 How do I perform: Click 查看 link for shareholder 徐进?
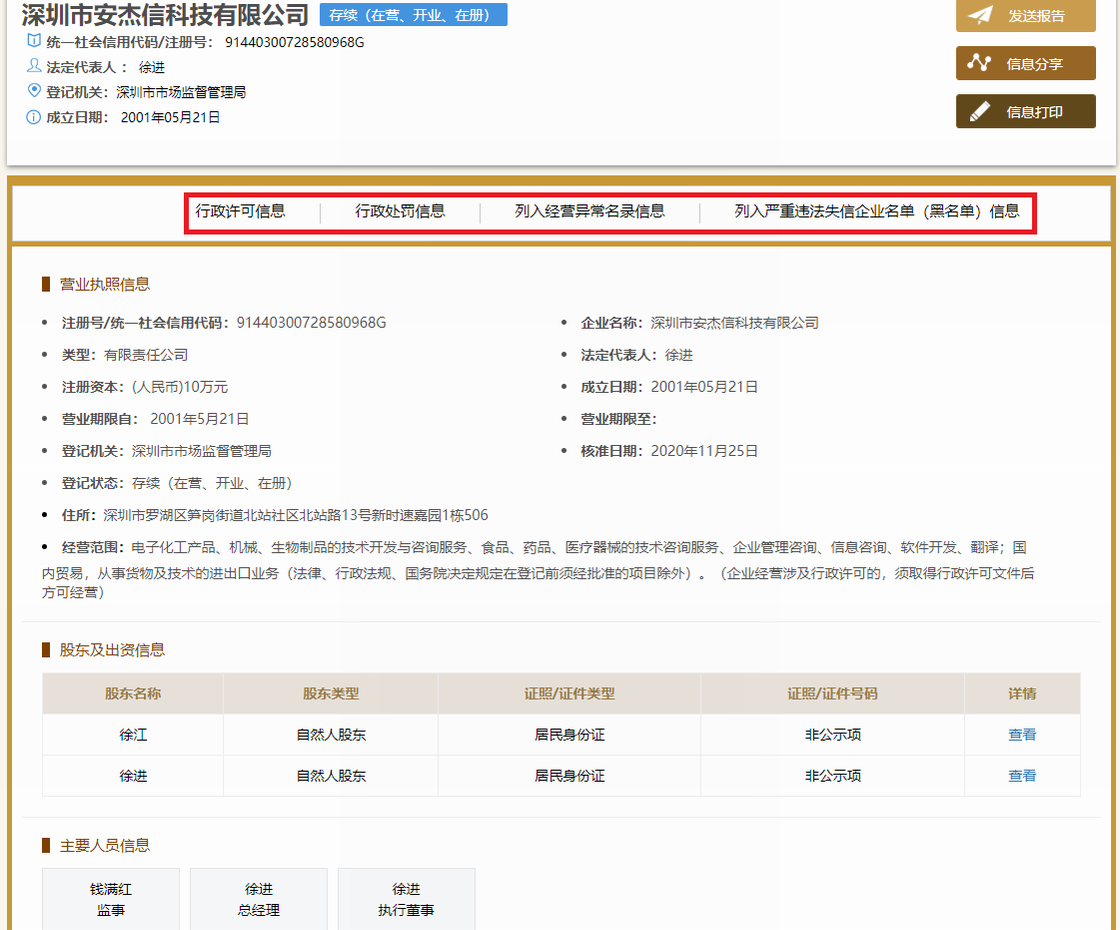pos(1021,776)
